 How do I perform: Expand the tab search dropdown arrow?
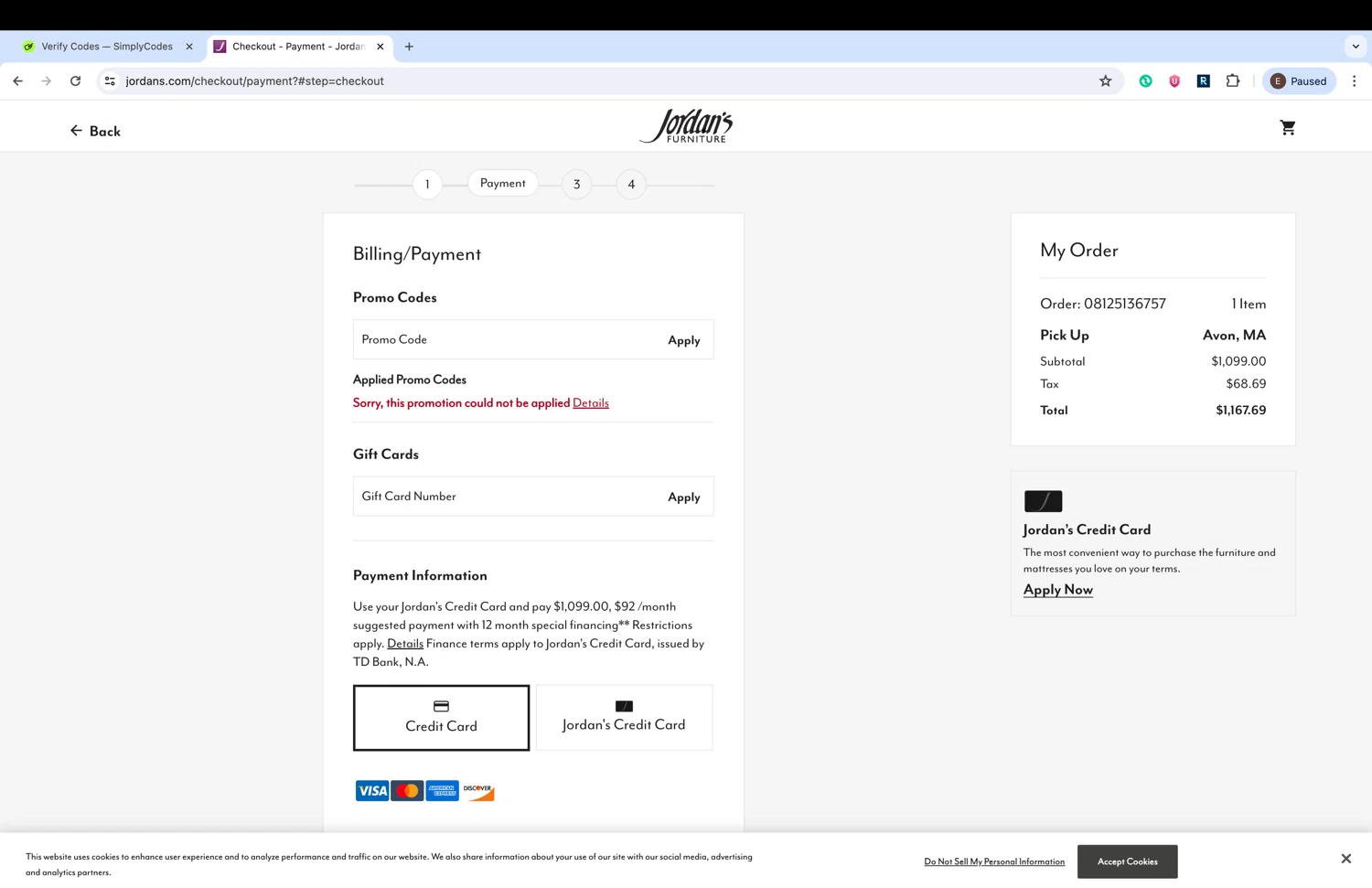(1356, 47)
